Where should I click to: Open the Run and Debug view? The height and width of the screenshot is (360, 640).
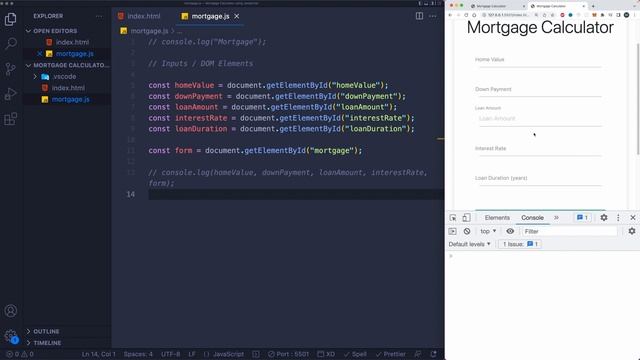11,94
